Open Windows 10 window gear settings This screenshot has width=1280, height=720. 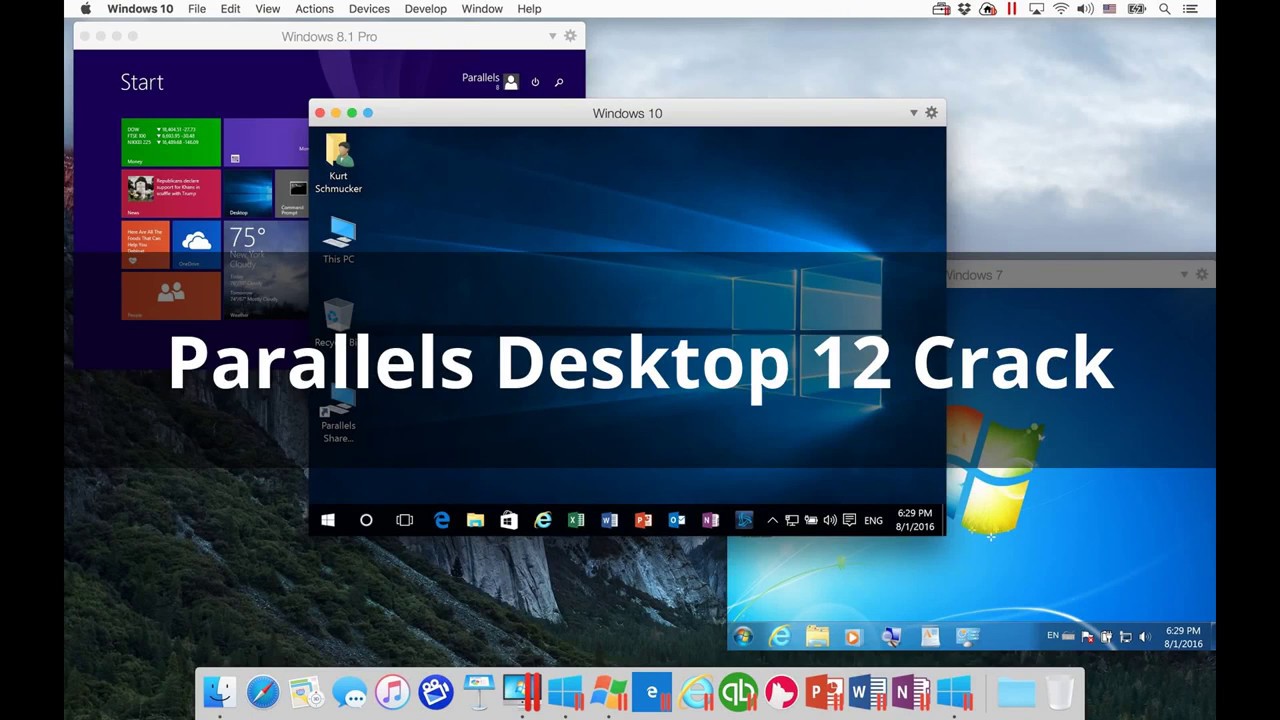pyautogui.click(x=931, y=113)
